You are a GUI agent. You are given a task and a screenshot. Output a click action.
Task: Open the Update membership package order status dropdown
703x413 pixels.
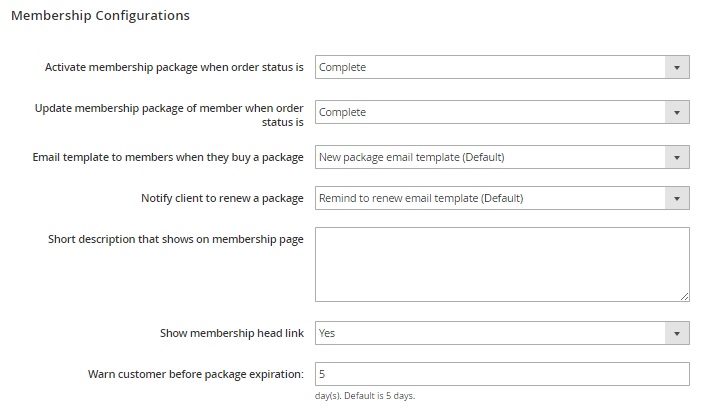(x=490, y=112)
